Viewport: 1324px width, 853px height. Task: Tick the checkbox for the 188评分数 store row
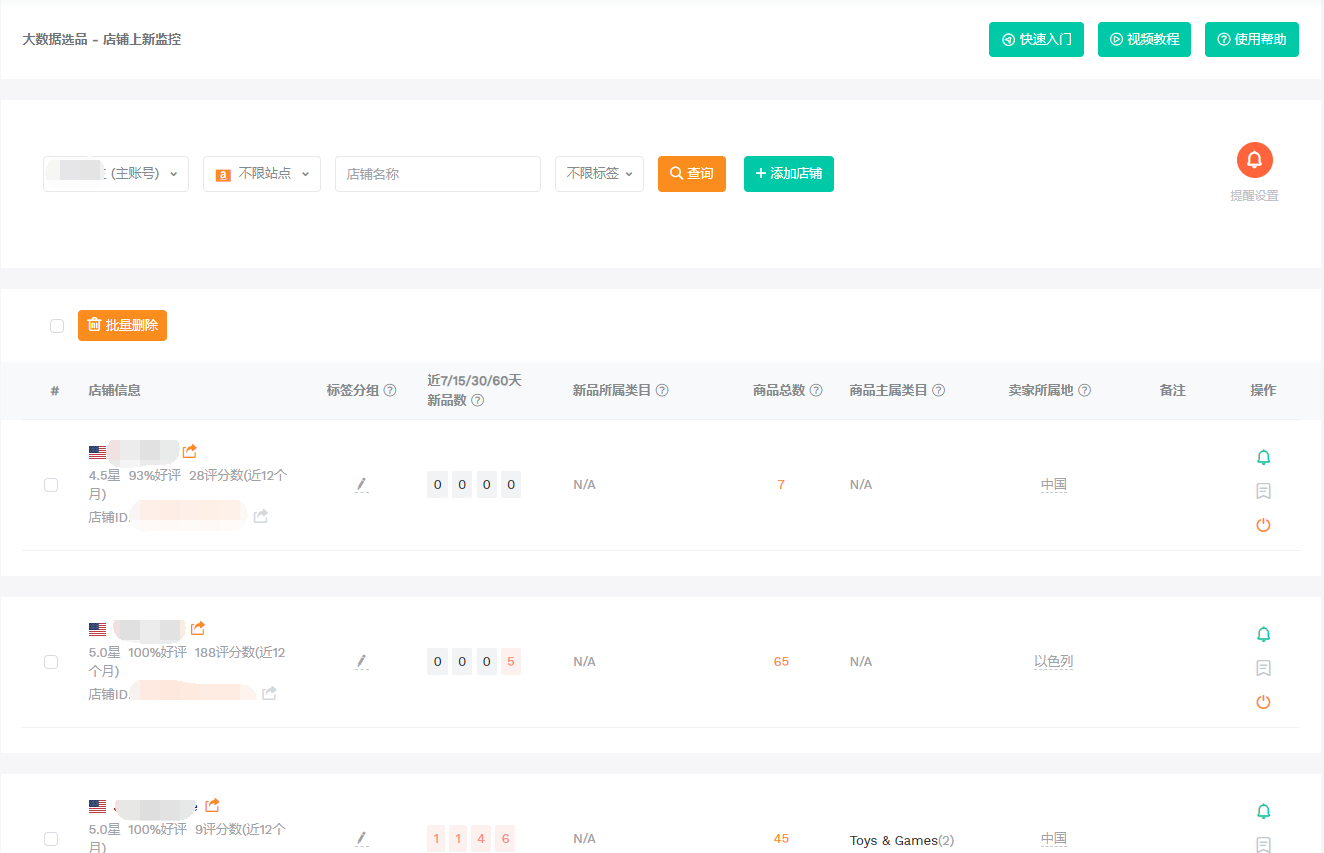pyautogui.click(x=51, y=662)
